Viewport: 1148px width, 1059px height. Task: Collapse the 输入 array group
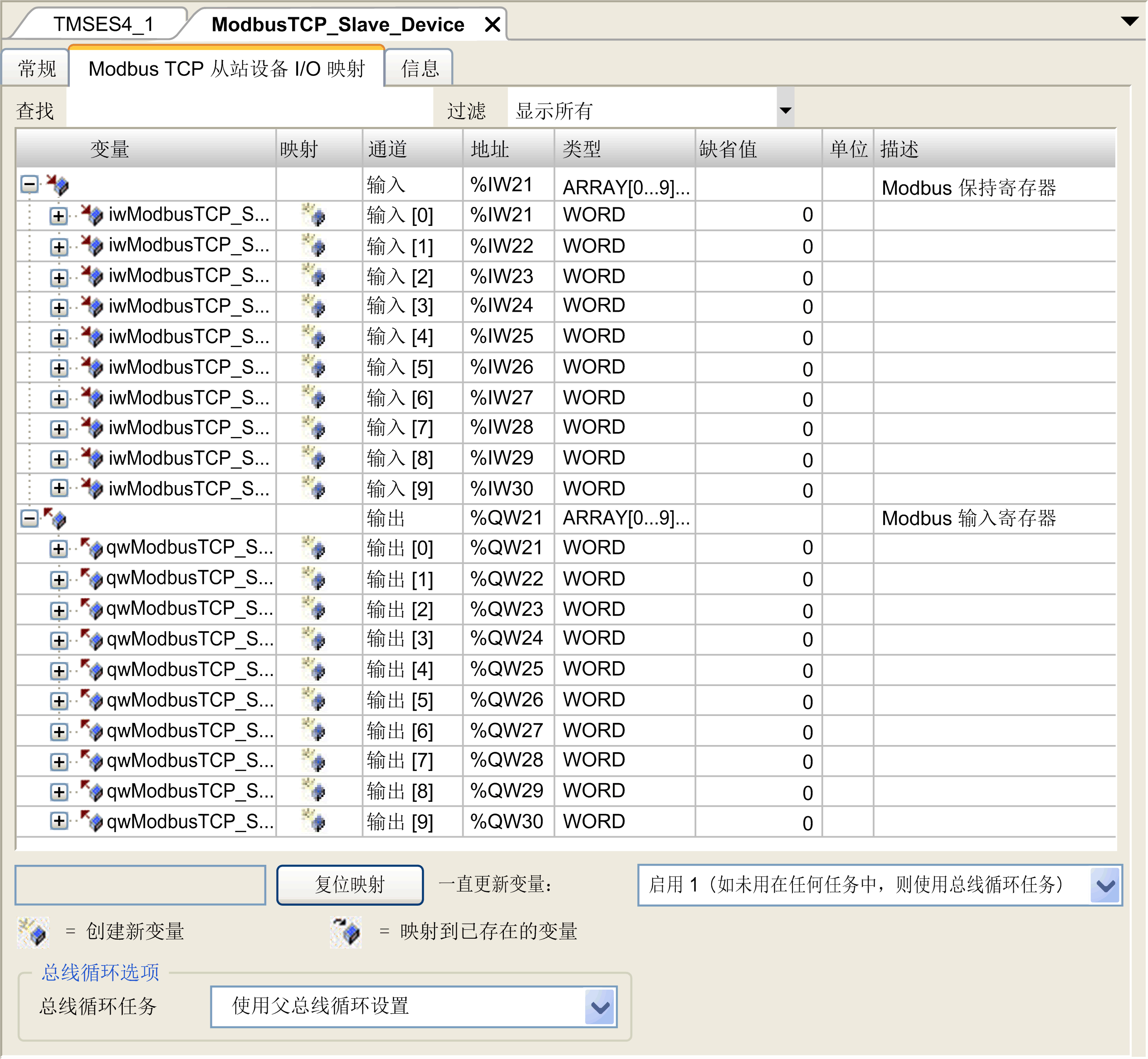point(29,185)
